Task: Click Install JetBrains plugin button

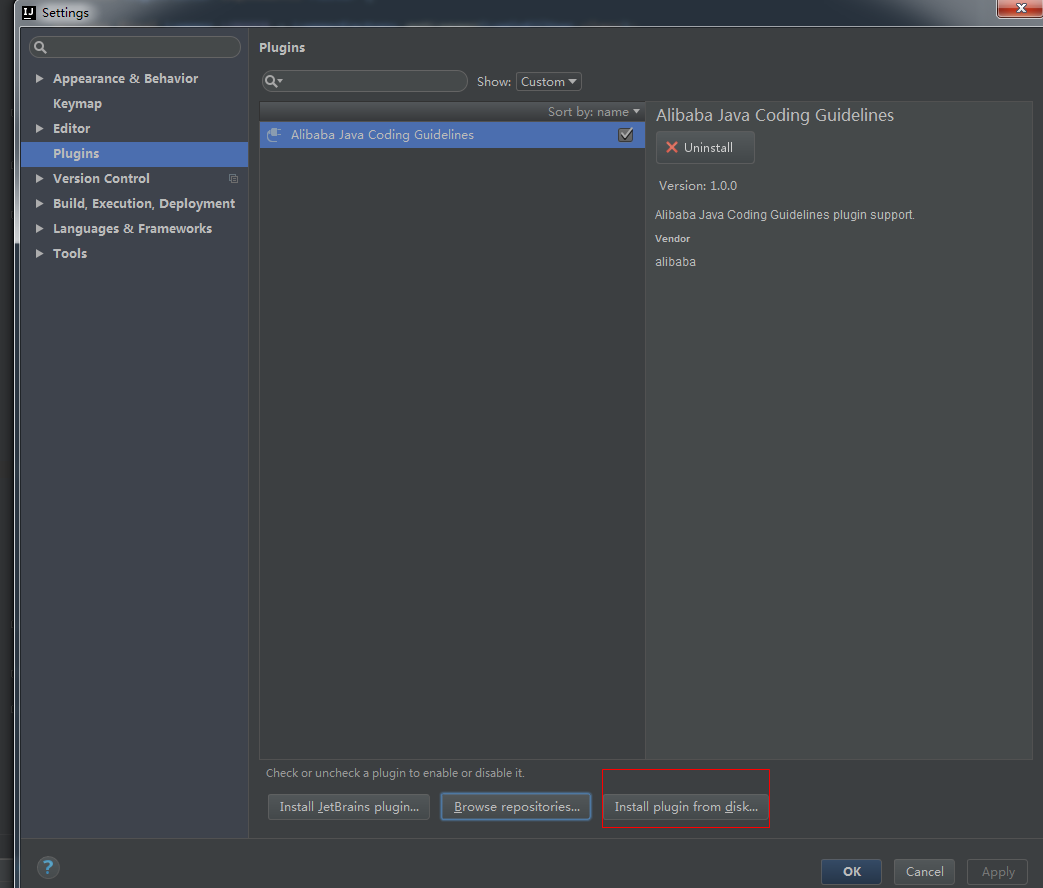Action: 349,807
